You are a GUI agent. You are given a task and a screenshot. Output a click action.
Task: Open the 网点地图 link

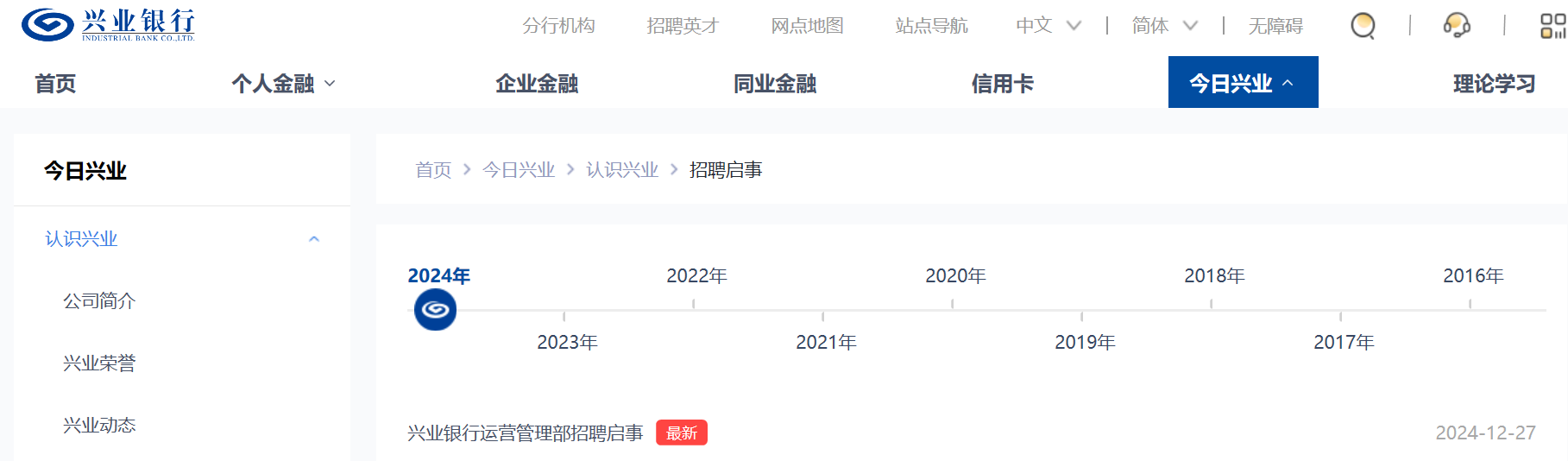[x=807, y=26]
